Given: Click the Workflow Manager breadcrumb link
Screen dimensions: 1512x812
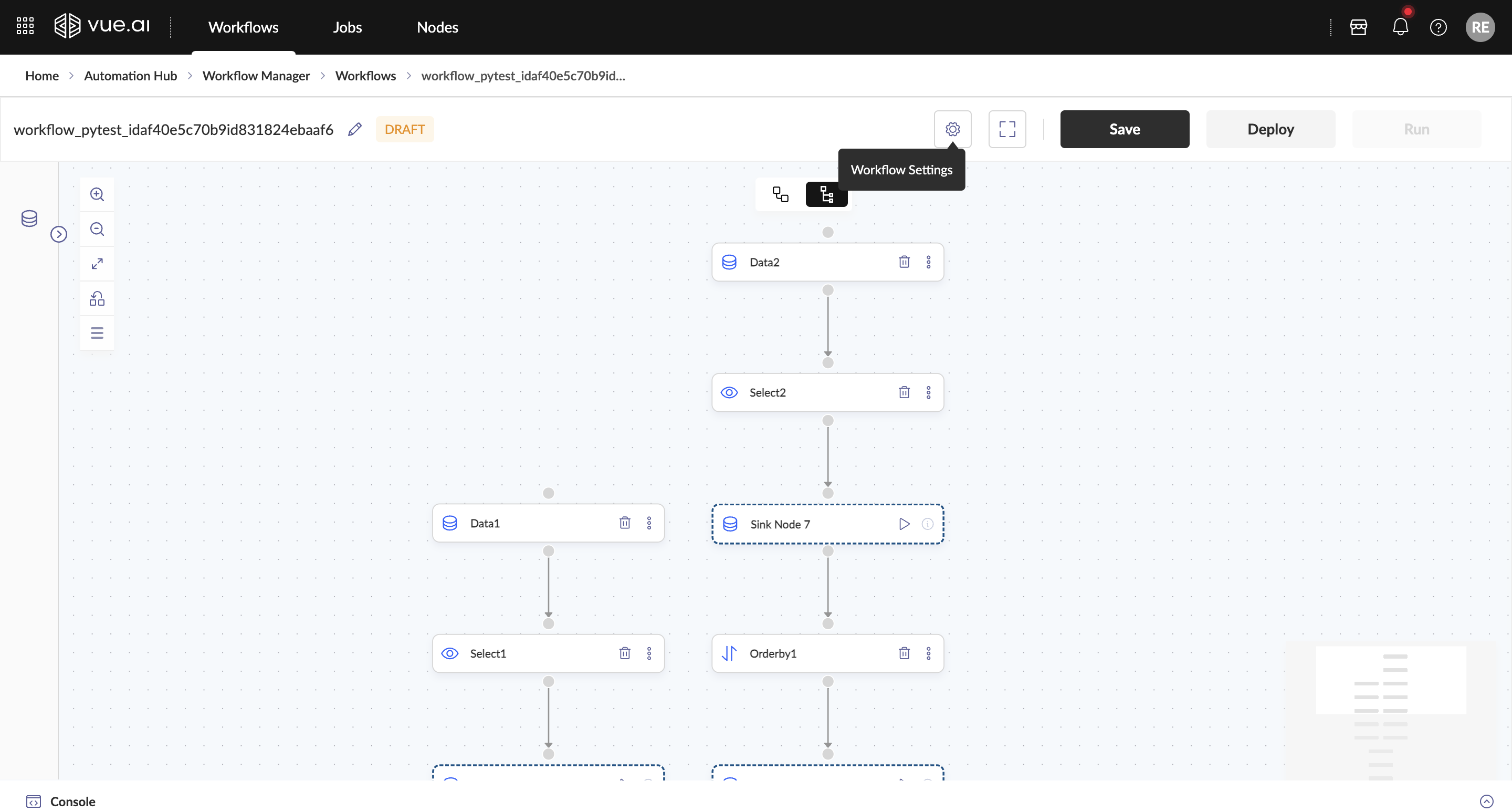Looking at the screenshot, I should point(256,76).
